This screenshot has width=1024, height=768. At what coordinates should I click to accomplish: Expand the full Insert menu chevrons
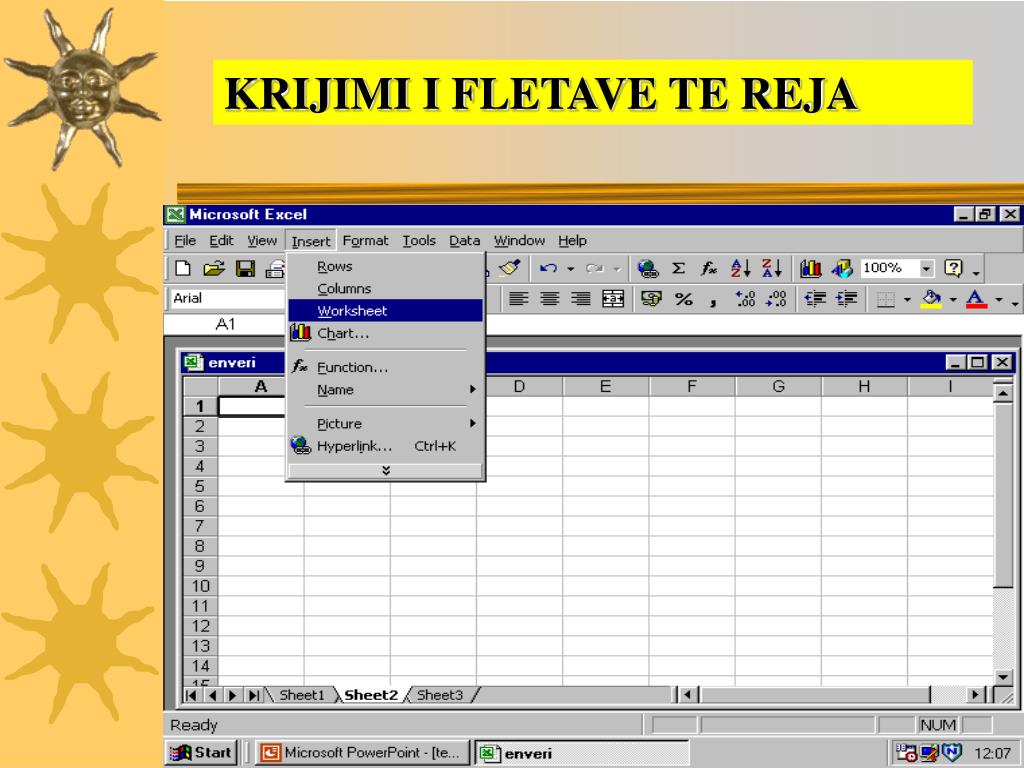(x=385, y=470)
